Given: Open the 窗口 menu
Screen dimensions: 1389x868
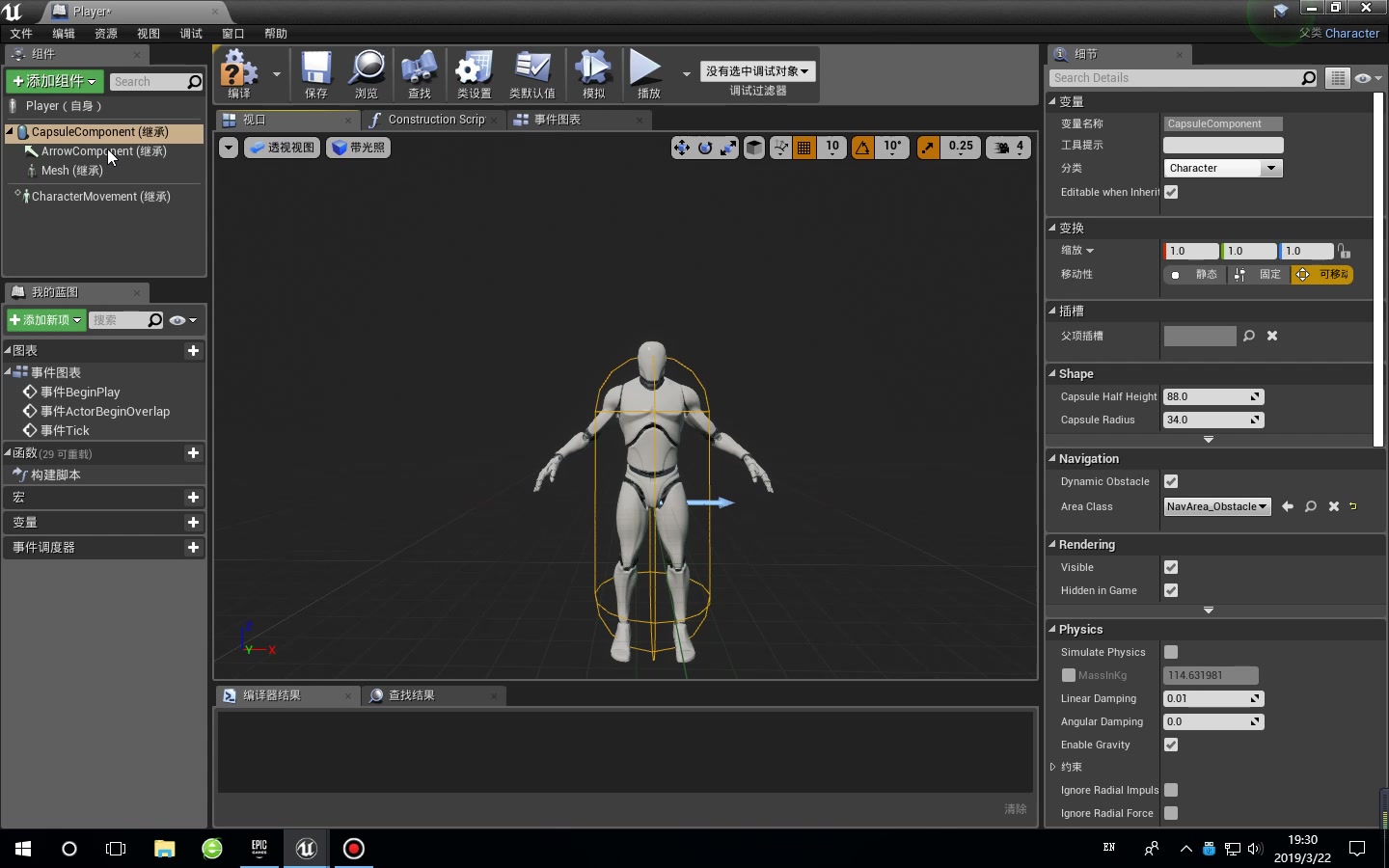Looking at the screenshot, I should [232, 33].
